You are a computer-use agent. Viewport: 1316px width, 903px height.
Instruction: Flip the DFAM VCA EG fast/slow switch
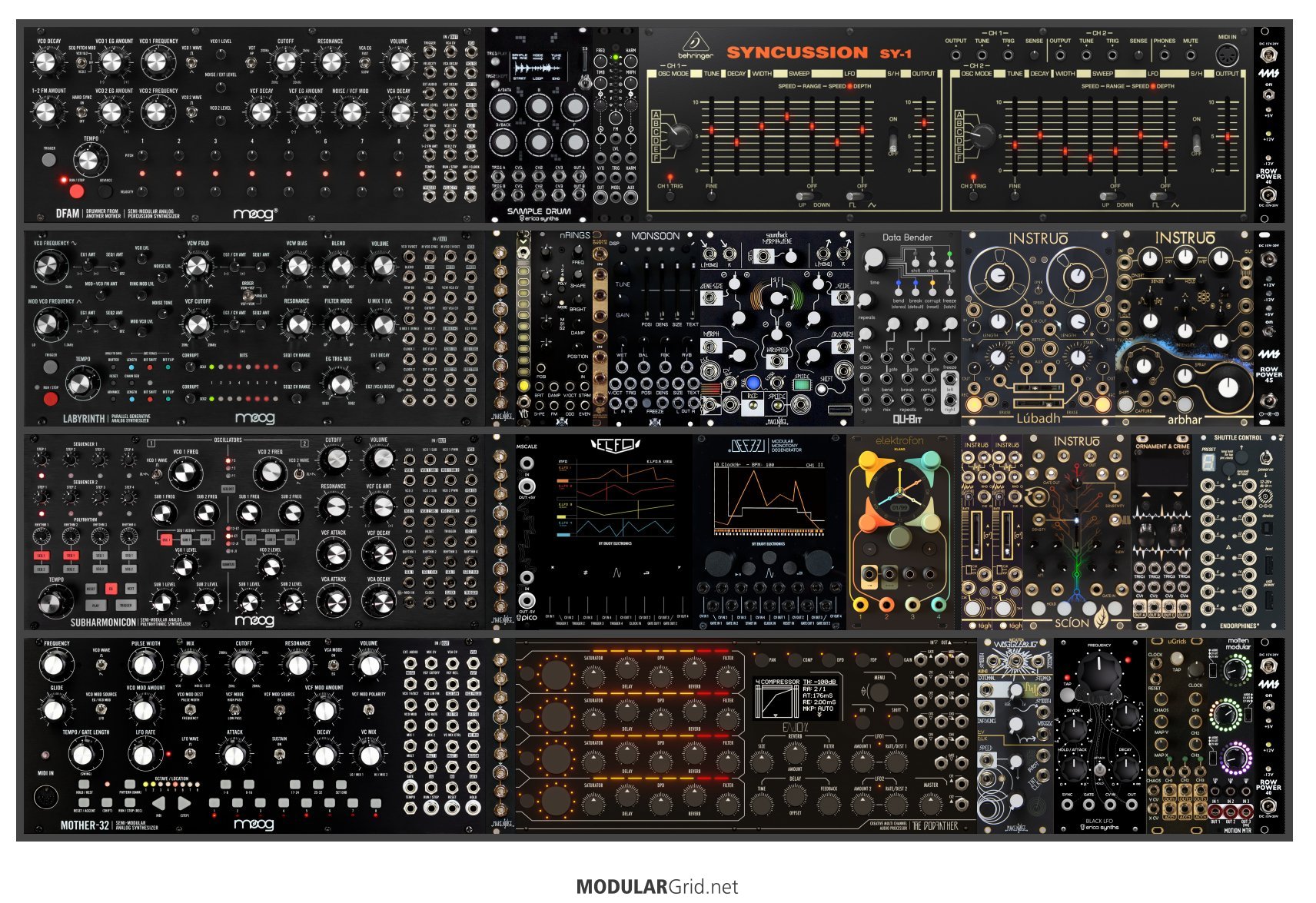click(364, 63)
